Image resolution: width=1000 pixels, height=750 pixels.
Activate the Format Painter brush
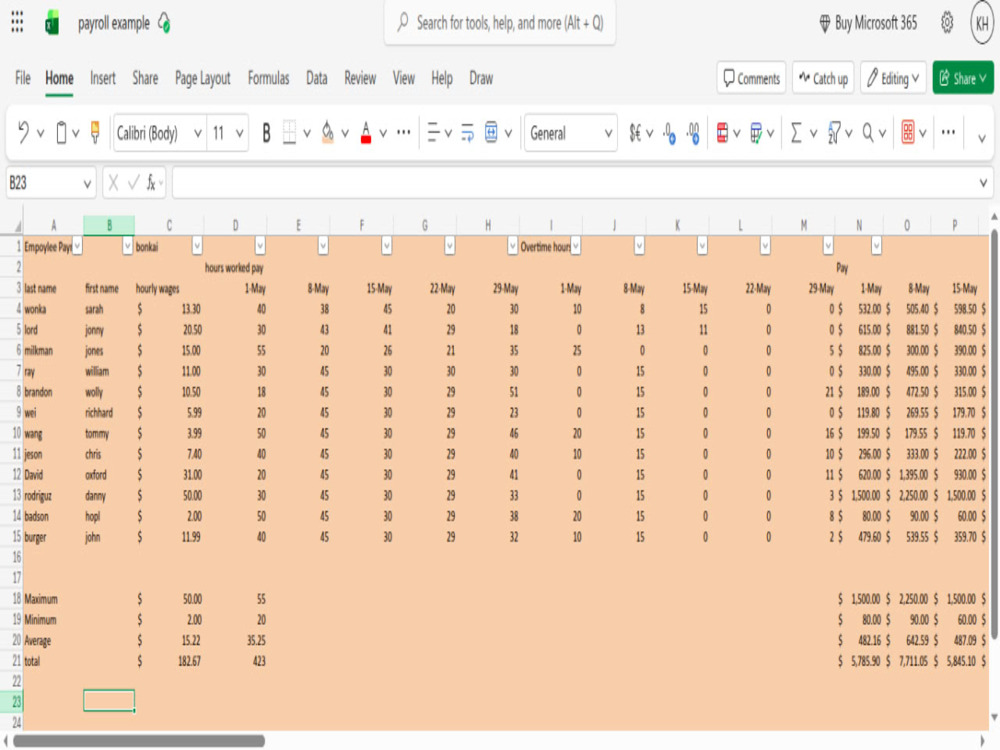pyautogui.click(x=95, y=133)
